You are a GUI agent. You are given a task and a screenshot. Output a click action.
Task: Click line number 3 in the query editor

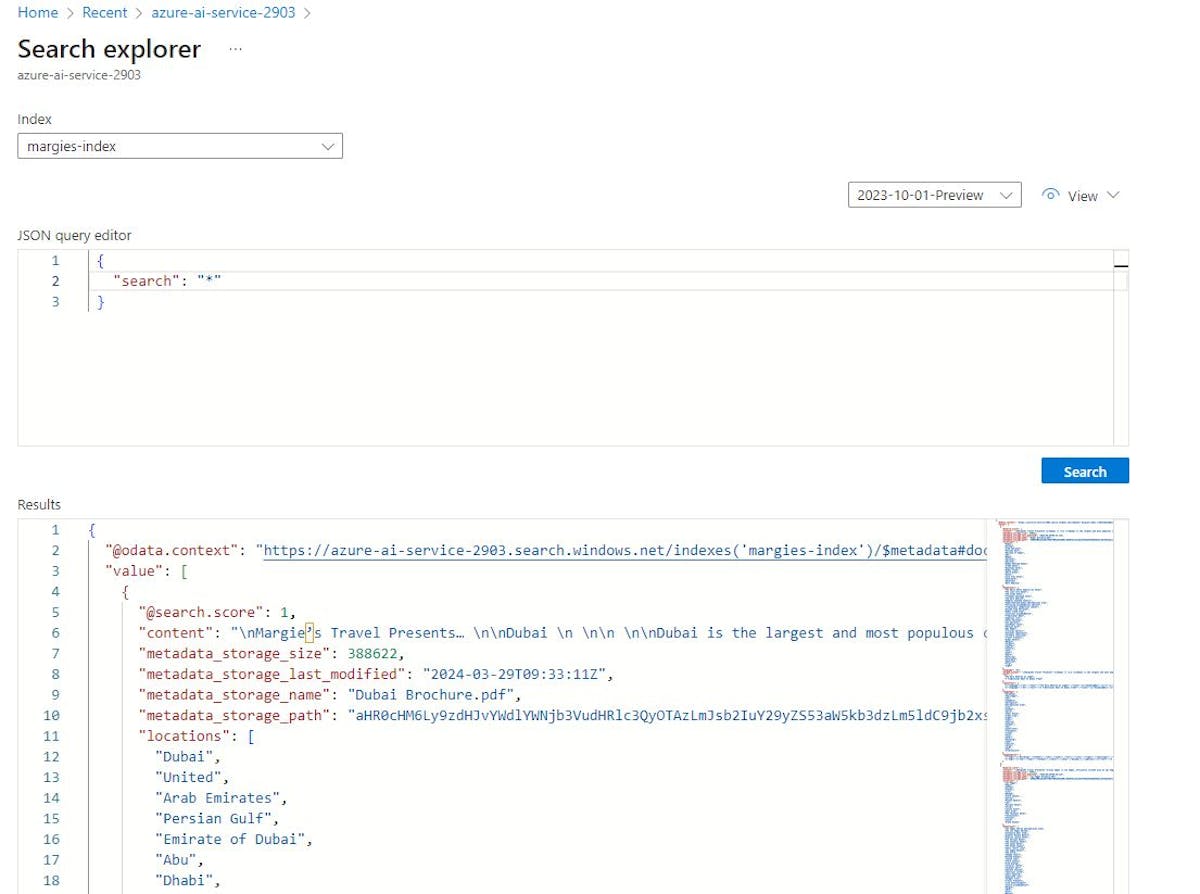(56, 301)
